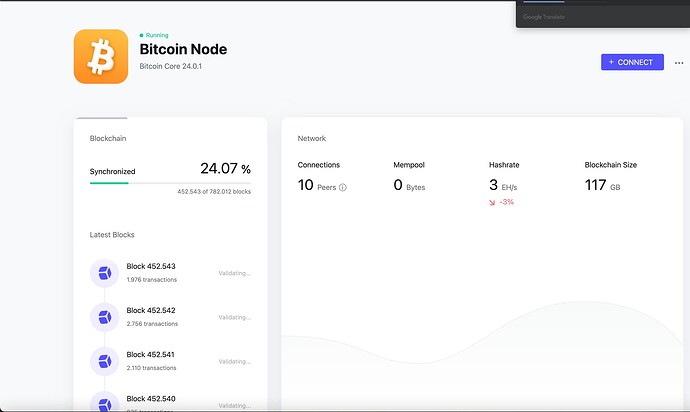
Task: Click 452.543 of 782.012 blocks text
Action: 214,191
